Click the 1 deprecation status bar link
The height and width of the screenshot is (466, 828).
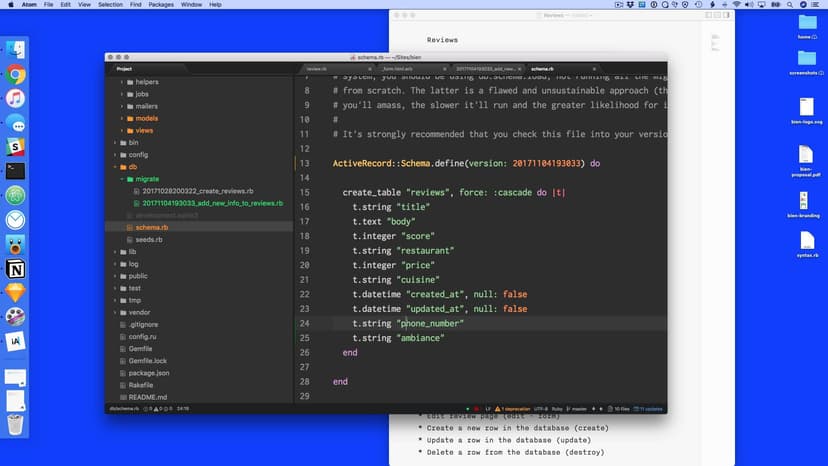[518, 409]
